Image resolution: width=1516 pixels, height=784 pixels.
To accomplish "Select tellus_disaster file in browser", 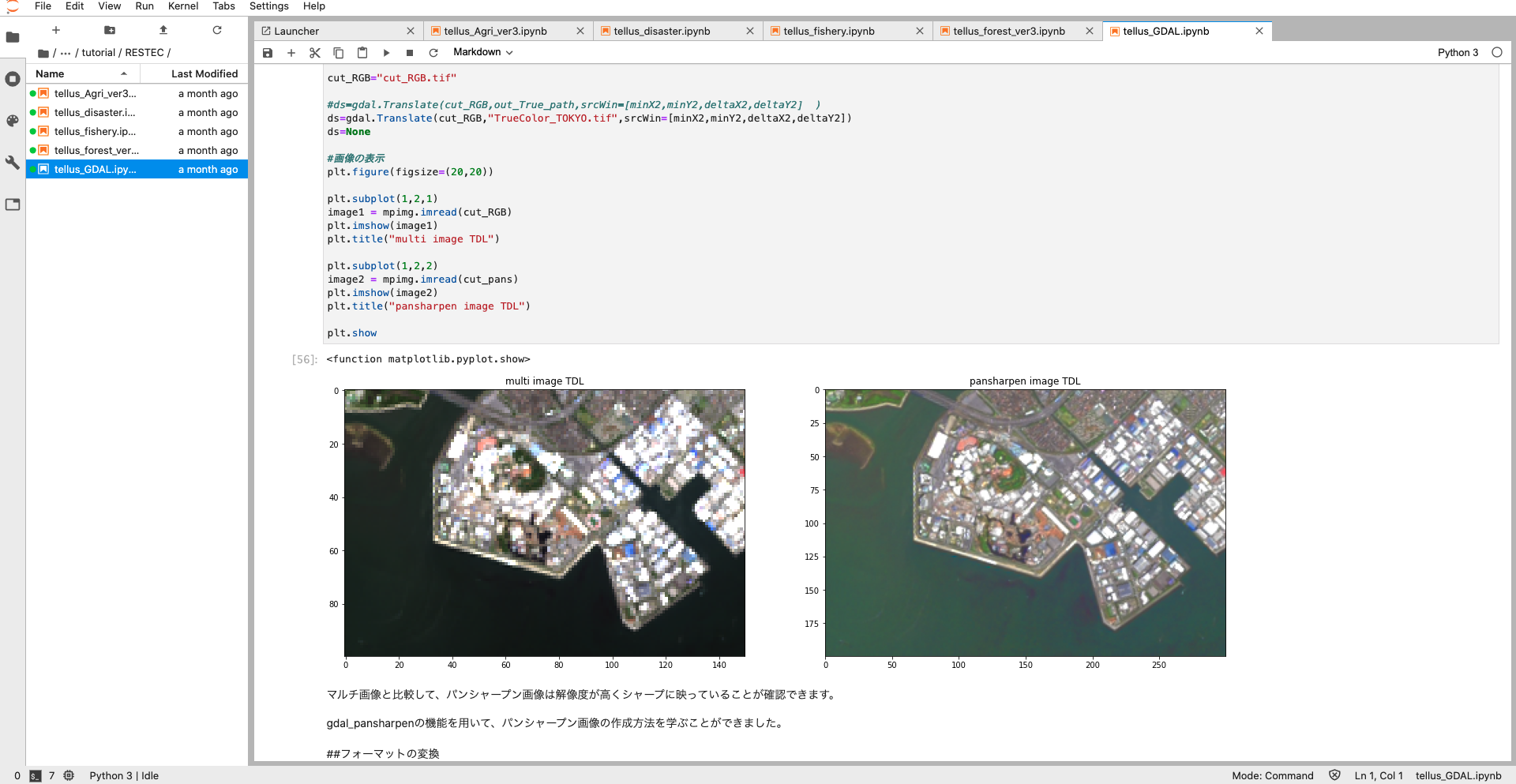I will point(137,112).
